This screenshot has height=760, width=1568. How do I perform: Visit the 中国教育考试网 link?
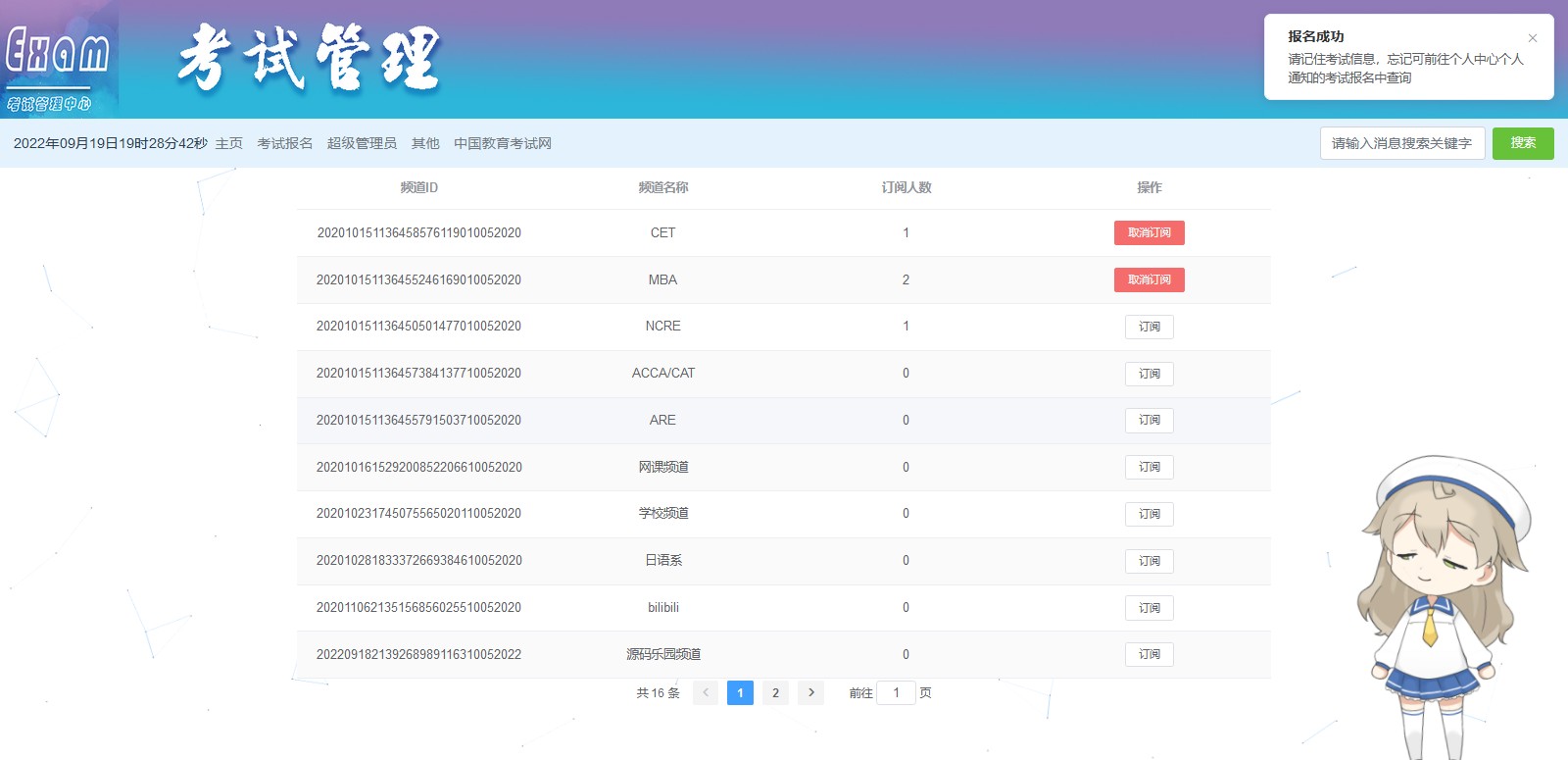[502, 143]
